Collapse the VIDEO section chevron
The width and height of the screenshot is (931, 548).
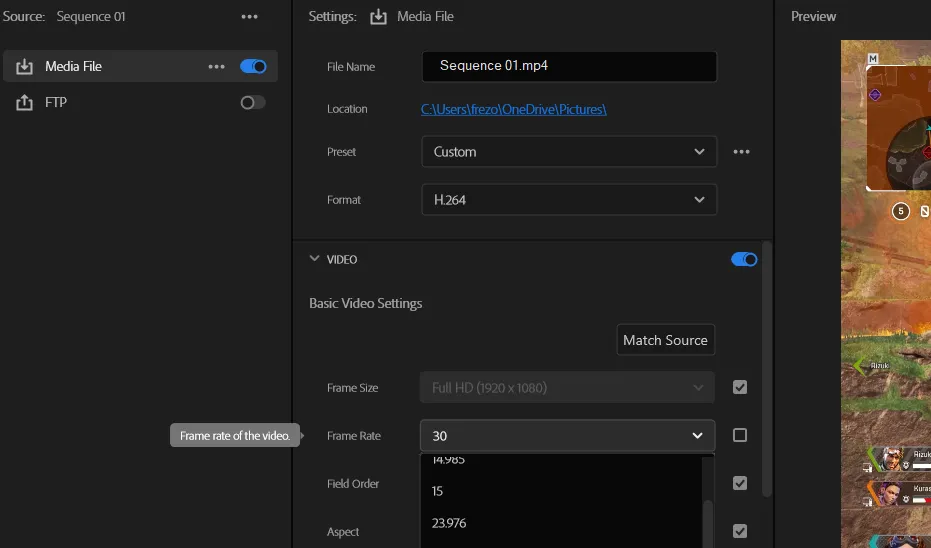pos(314,259)
